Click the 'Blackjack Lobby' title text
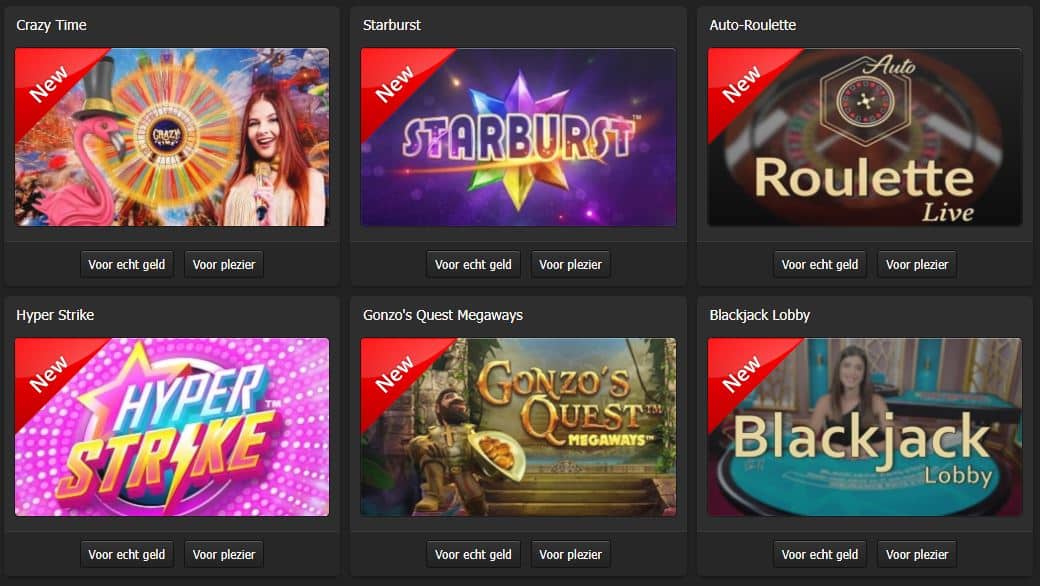 (x=760, y=315)
